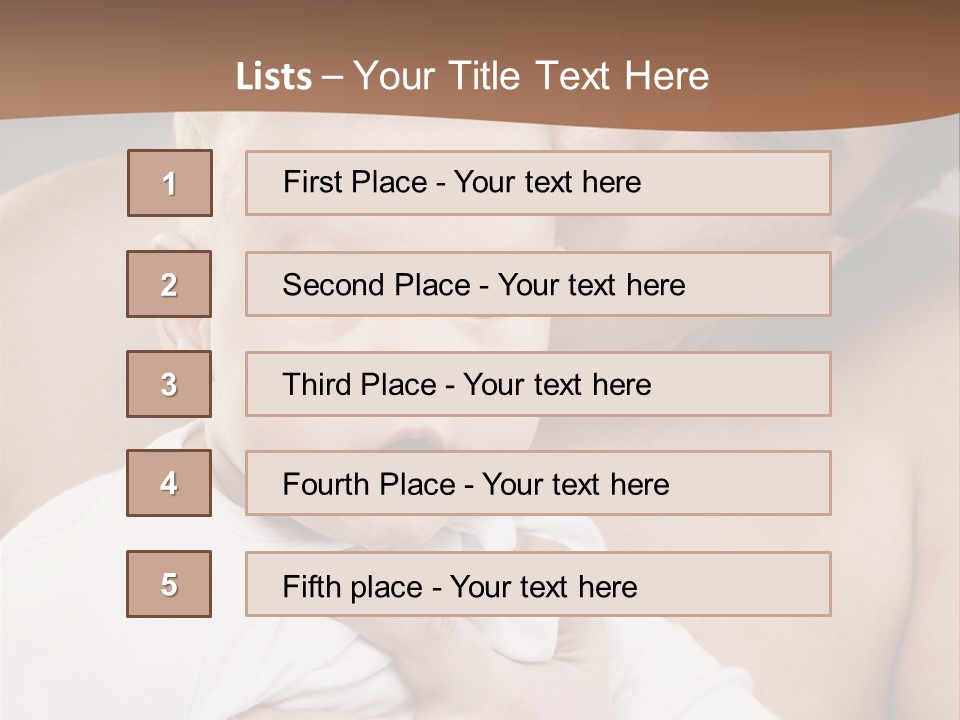
Task: Click 'Your text here' in Fifth place row
Action: 543,586
